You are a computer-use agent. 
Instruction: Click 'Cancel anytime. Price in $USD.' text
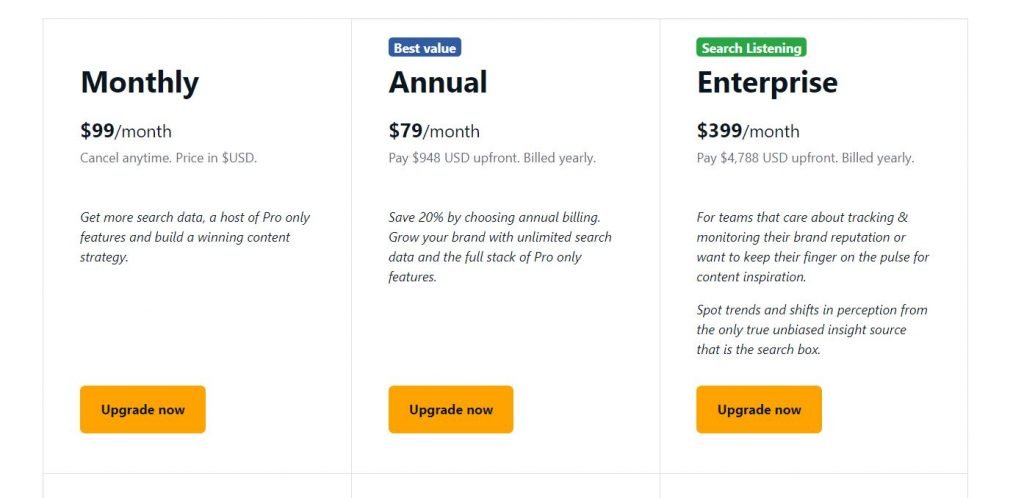pyautogui.click(x=168, y=158)
